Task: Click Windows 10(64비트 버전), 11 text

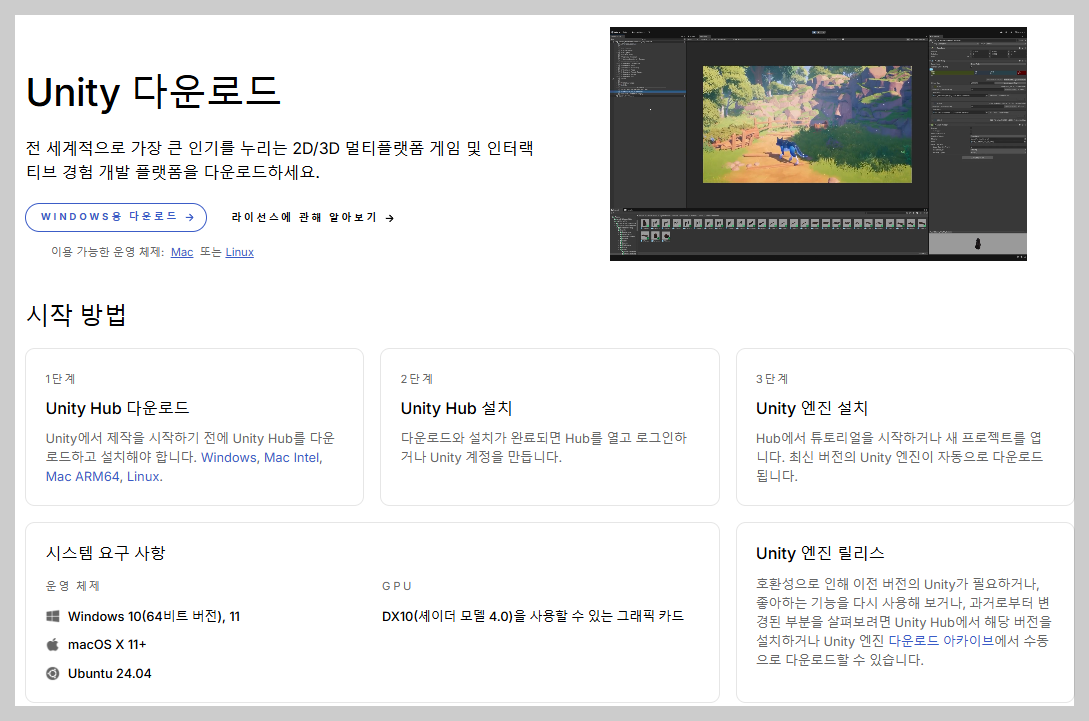Action: pyautogui.click(x=154, y=616)
